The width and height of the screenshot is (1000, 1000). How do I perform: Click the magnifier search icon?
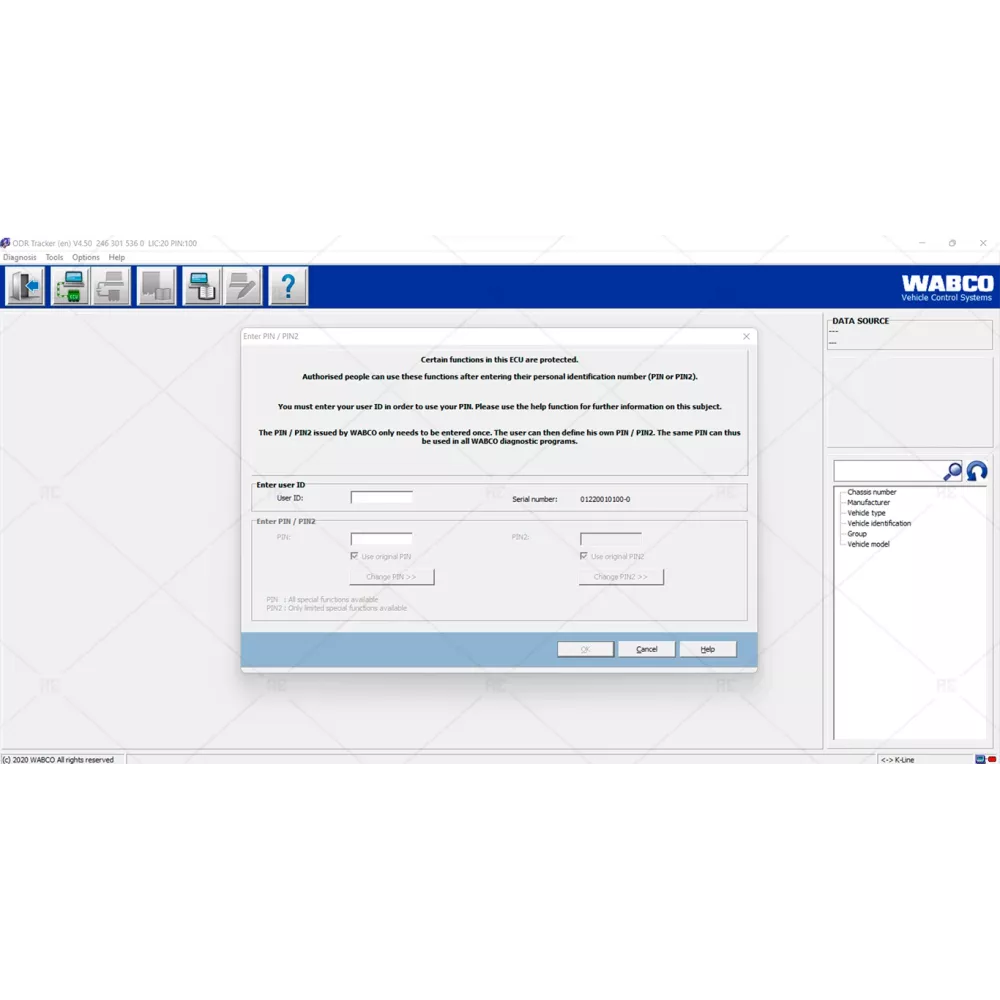952,471
